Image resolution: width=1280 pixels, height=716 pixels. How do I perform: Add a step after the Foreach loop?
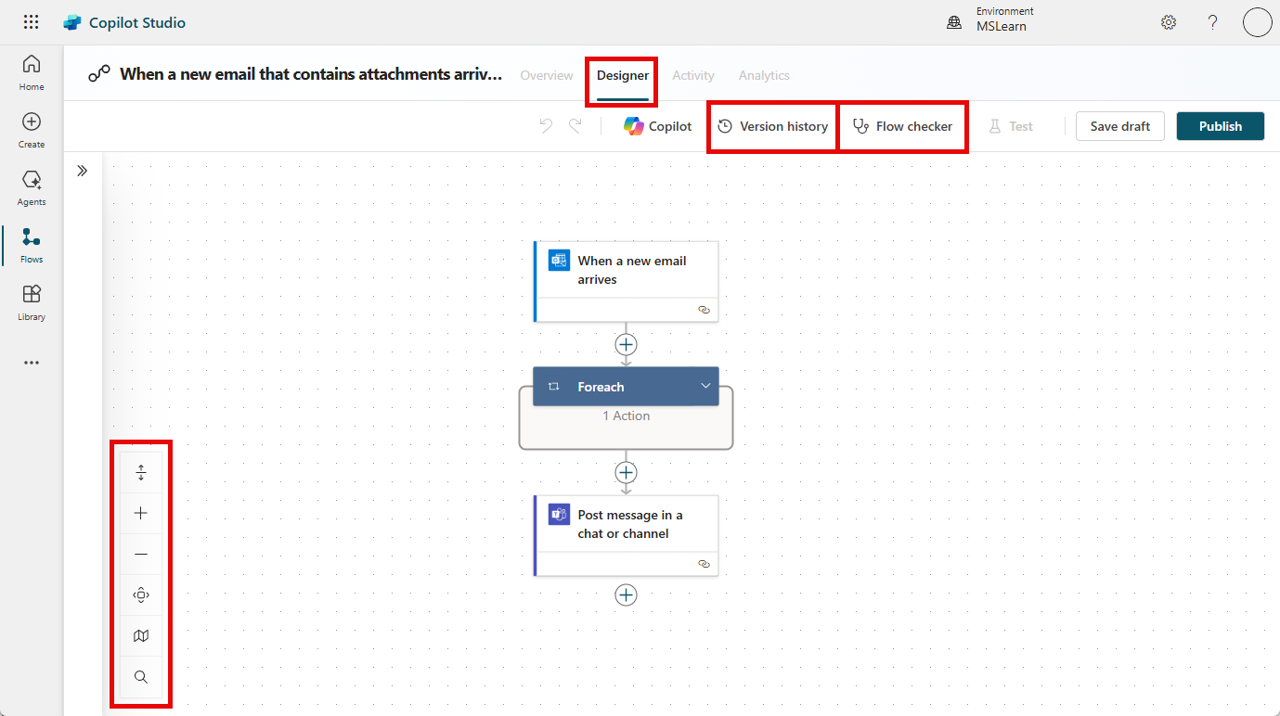626,472
